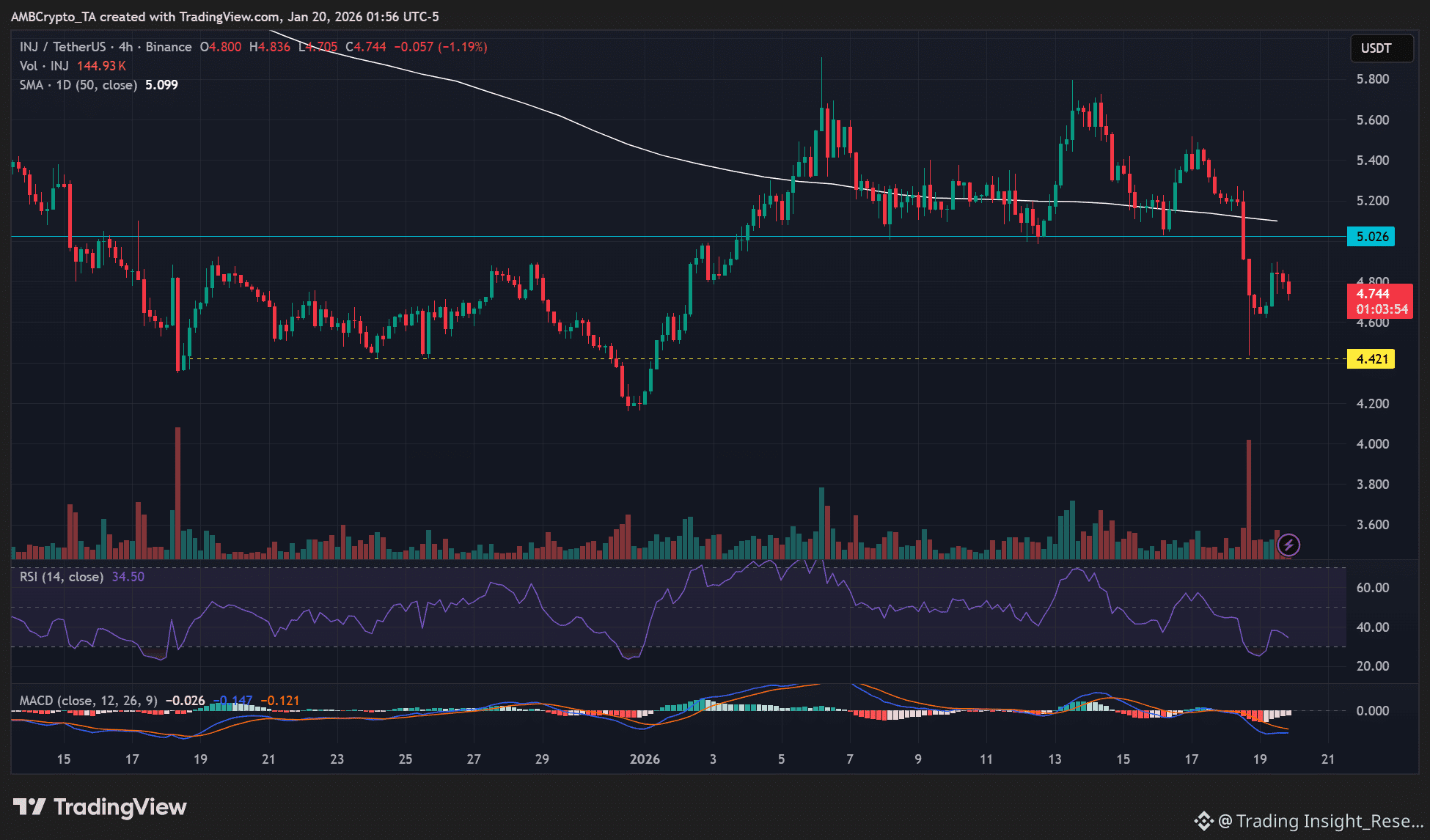Click the yellow 4.421 price label
The image size is (1430, 840).
pyautogui.click(x=1371, y=359)
